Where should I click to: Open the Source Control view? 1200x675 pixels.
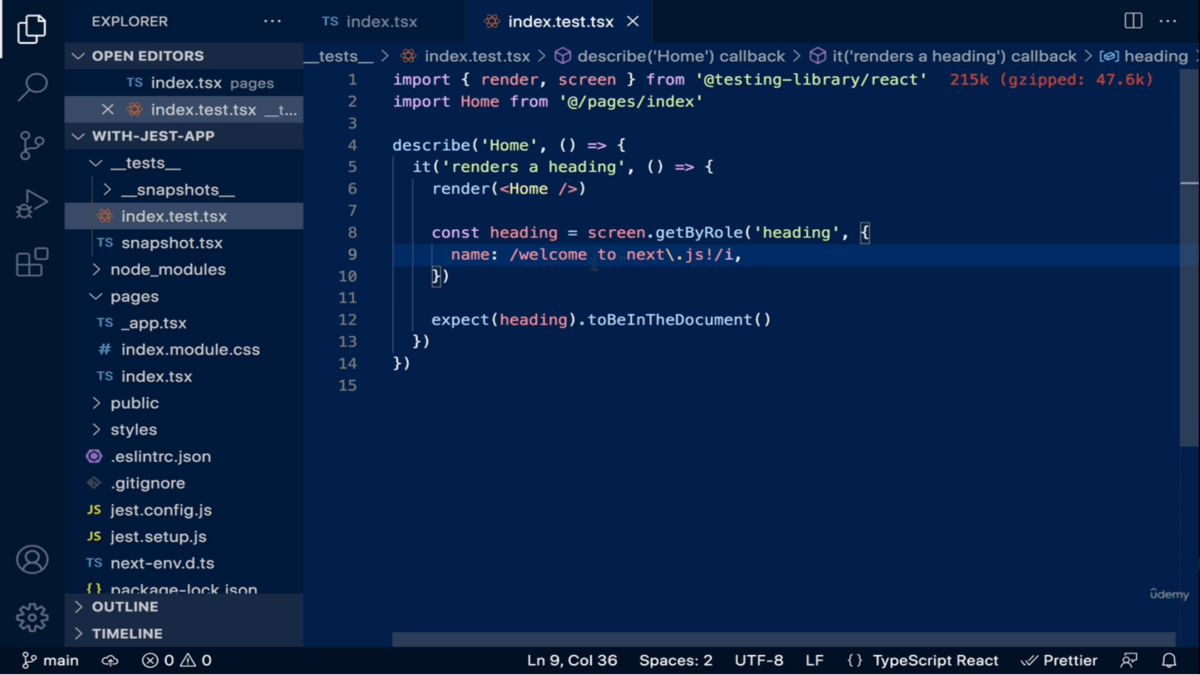coord(32,145)
